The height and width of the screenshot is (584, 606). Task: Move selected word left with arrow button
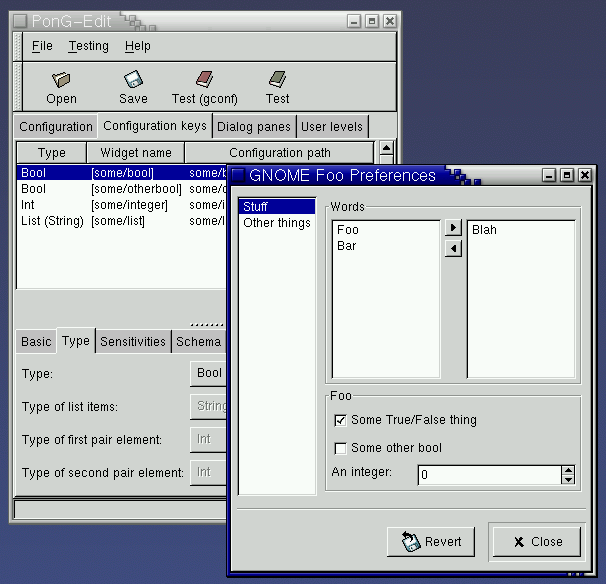tap(453, 249)
